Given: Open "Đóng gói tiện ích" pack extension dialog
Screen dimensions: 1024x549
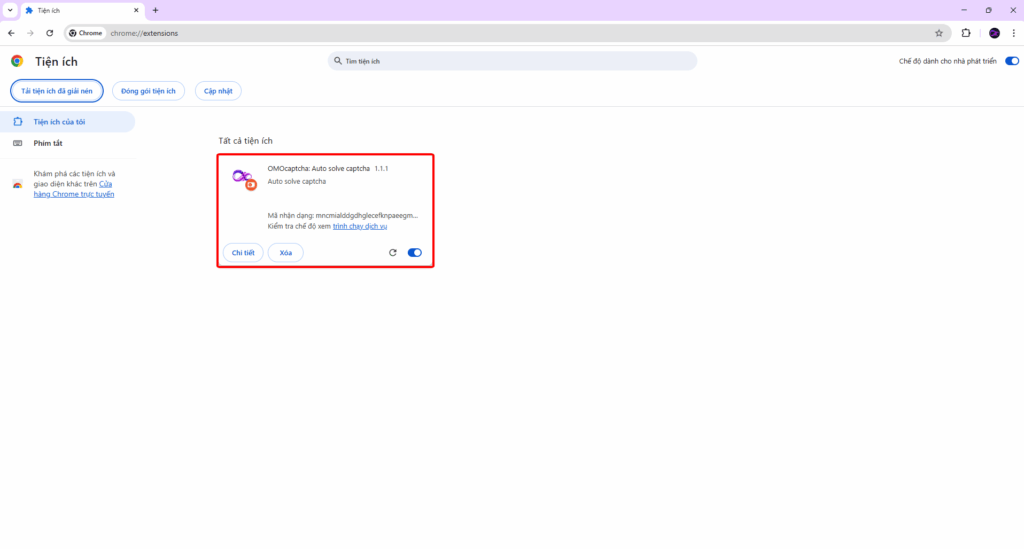Looking at the screenshot, I should (x=148, y=91).
